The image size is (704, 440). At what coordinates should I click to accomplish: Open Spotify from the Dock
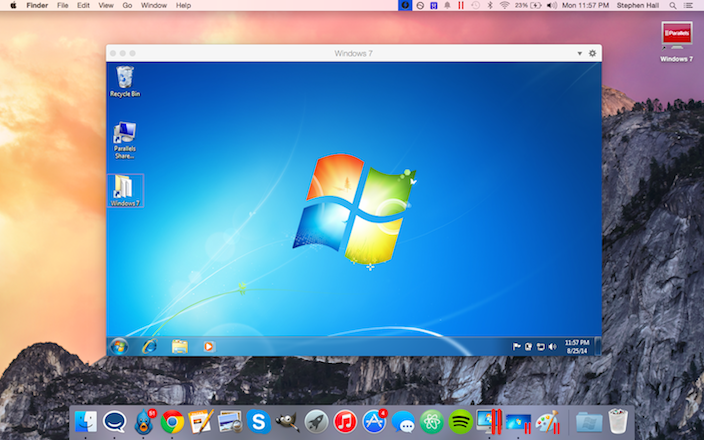461,421
